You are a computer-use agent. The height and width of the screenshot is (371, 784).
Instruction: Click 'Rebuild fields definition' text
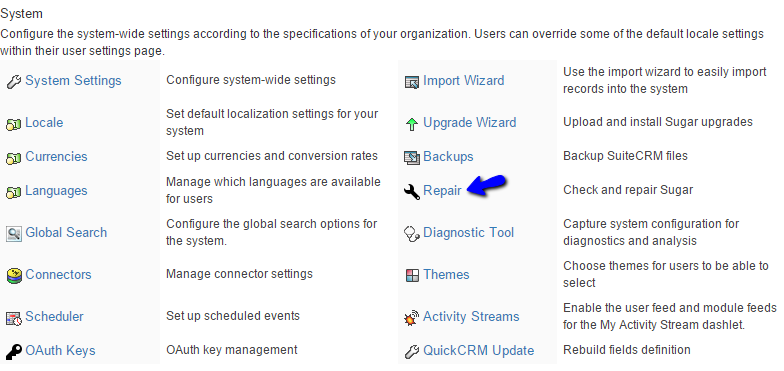626,350
